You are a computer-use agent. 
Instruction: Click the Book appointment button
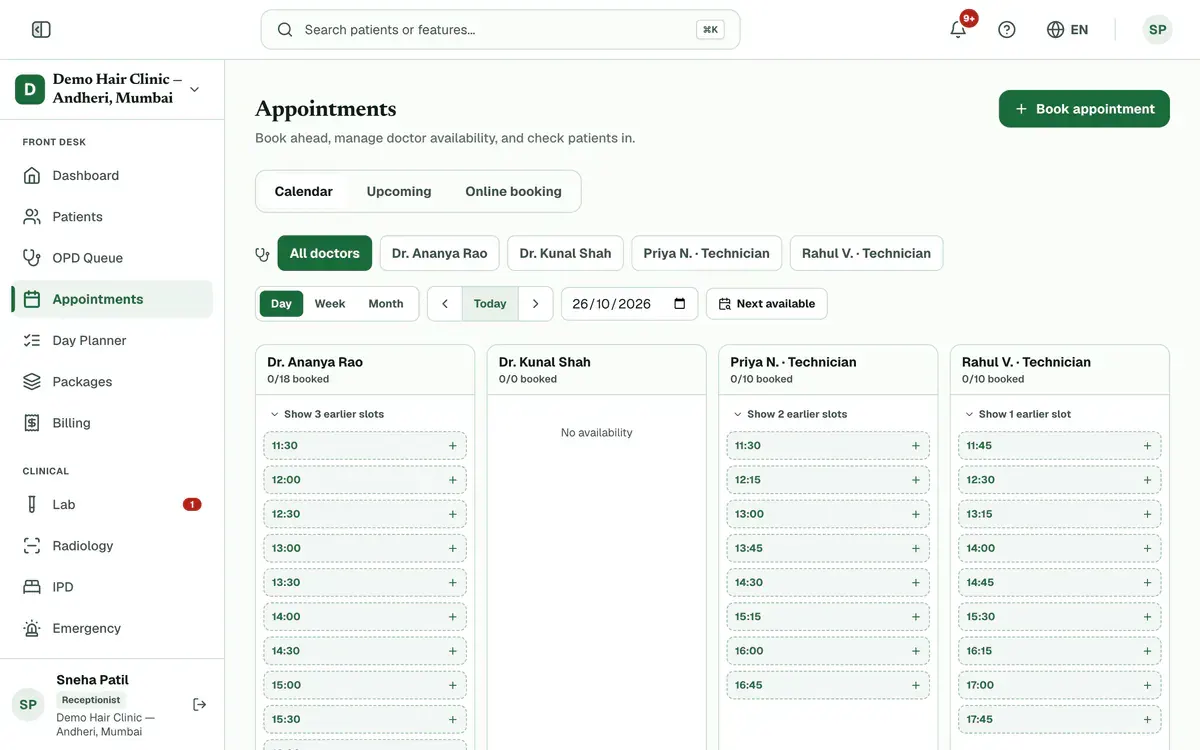coord(1084,109)
